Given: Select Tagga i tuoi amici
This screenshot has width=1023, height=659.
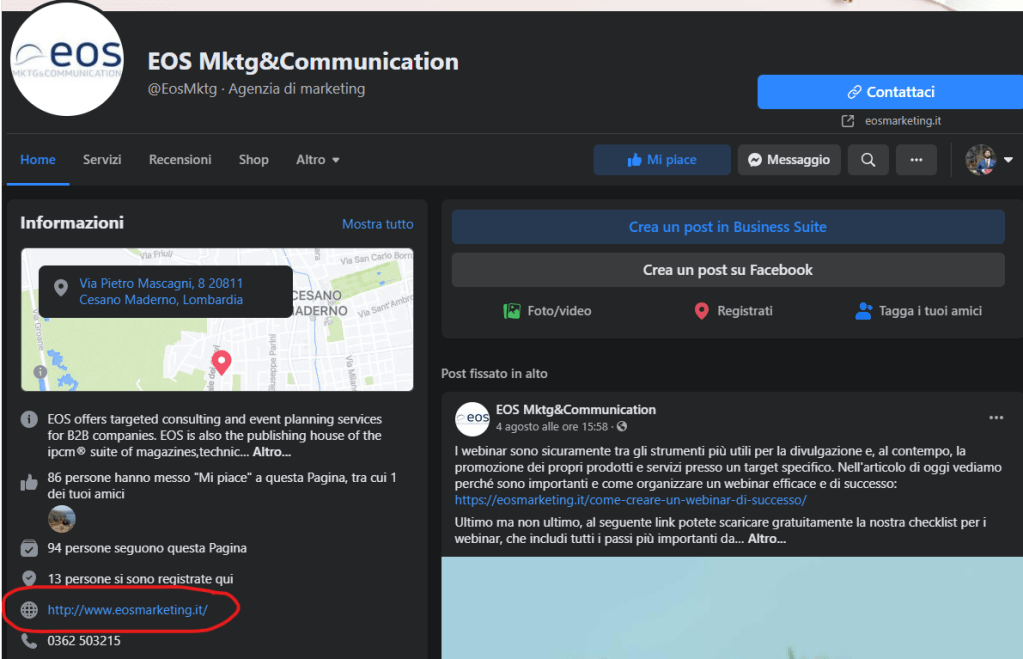Looking at the screenshot, I should [x=918, y=311].
